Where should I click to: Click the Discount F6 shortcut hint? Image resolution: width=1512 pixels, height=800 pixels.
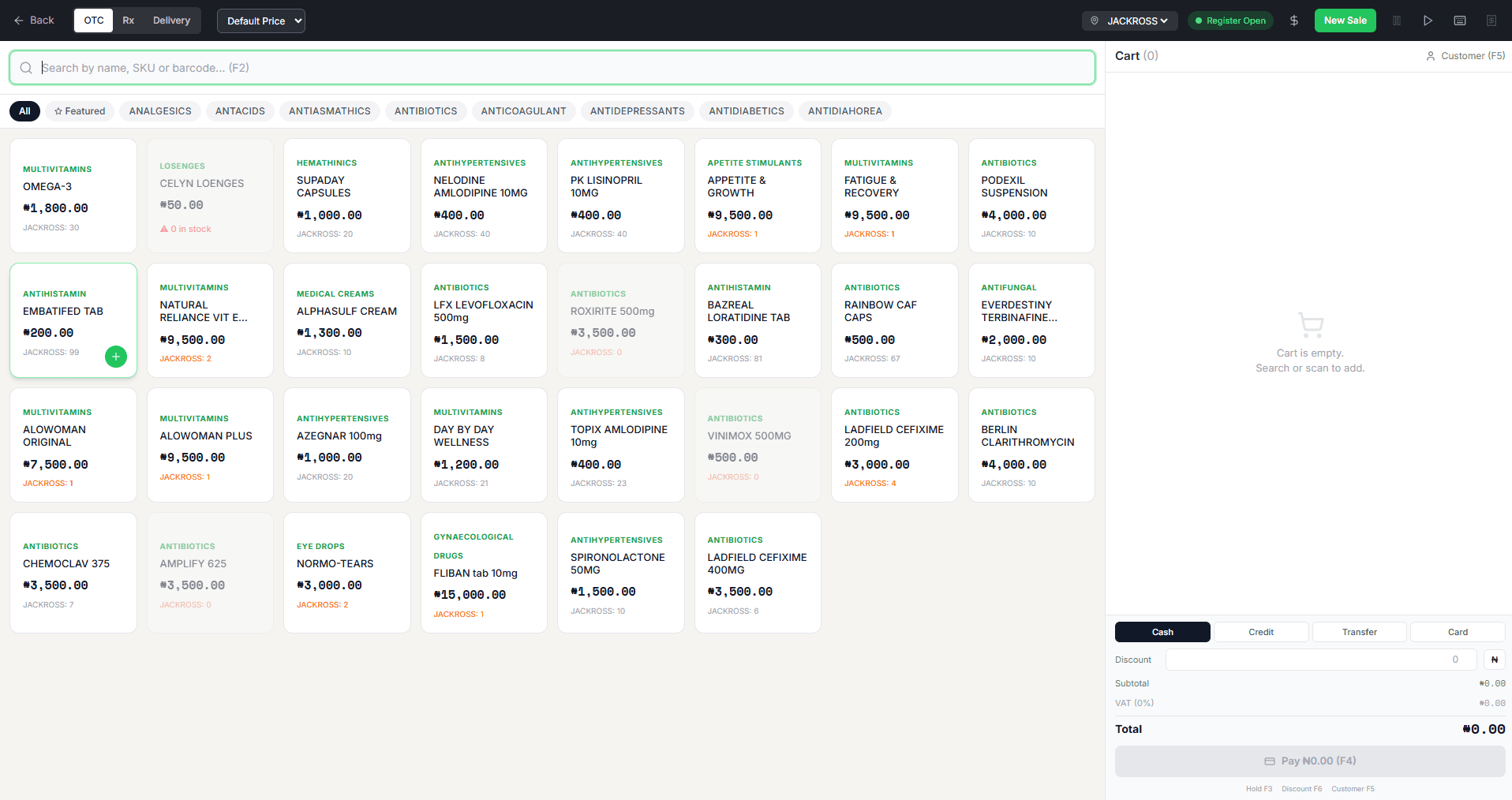coord(1302,789)
